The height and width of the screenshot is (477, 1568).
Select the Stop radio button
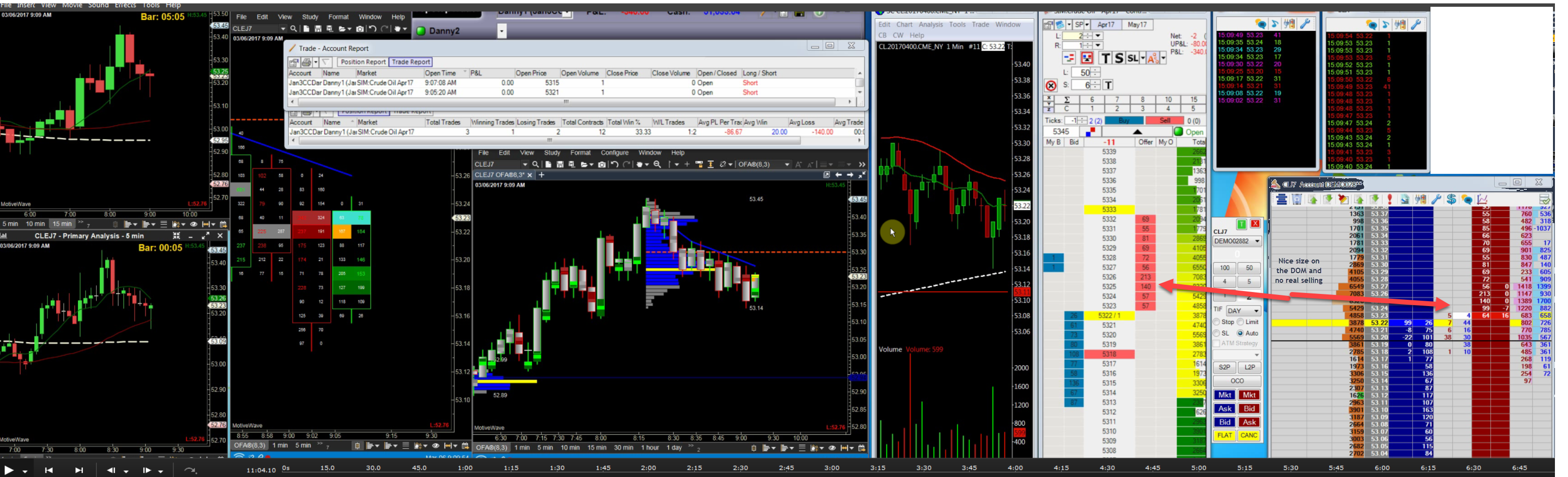pyautogui.click(x=1217, y=323)
